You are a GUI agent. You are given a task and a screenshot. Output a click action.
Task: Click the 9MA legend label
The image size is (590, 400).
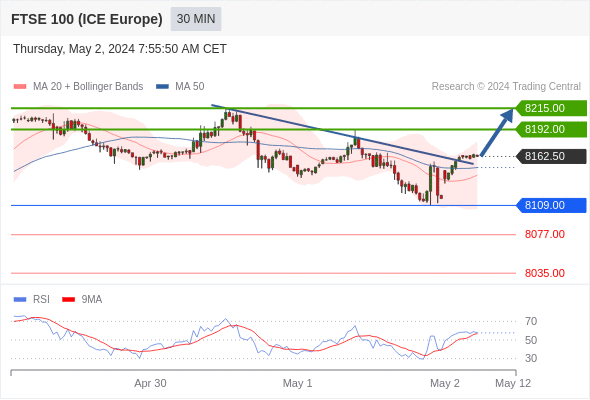pyautogui.click(x=92, y=300)
